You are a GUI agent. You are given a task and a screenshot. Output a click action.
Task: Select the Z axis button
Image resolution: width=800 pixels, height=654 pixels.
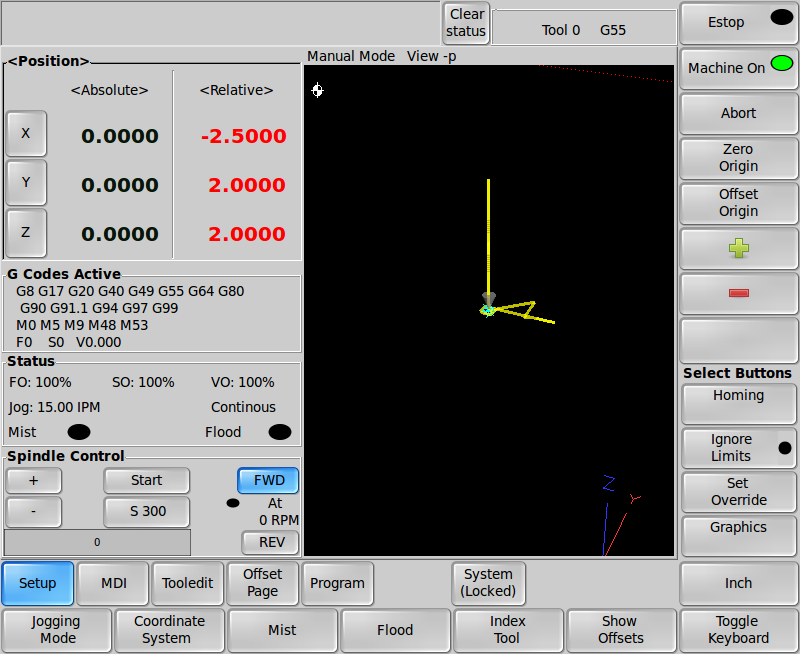click(26, 232)
